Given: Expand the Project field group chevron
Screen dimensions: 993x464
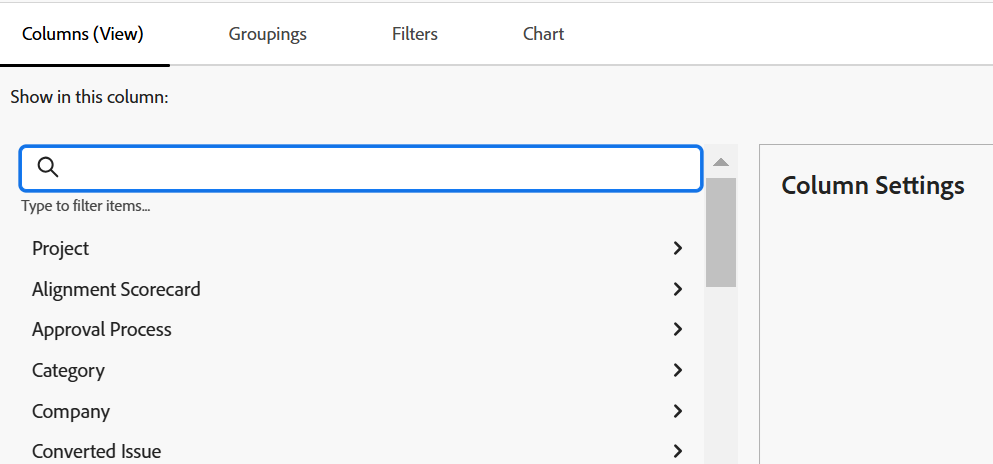Looking at the screenshot, I should coord(678,248).
